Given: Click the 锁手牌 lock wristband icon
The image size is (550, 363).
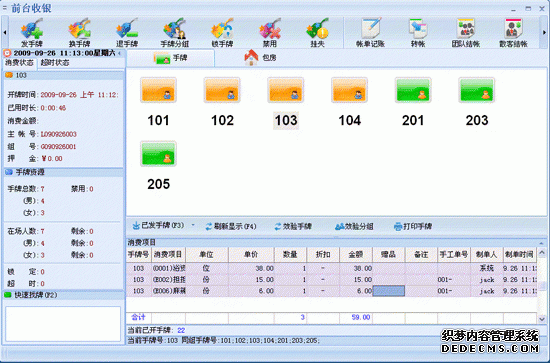Looking at the screenshot, I should point(222,32).
